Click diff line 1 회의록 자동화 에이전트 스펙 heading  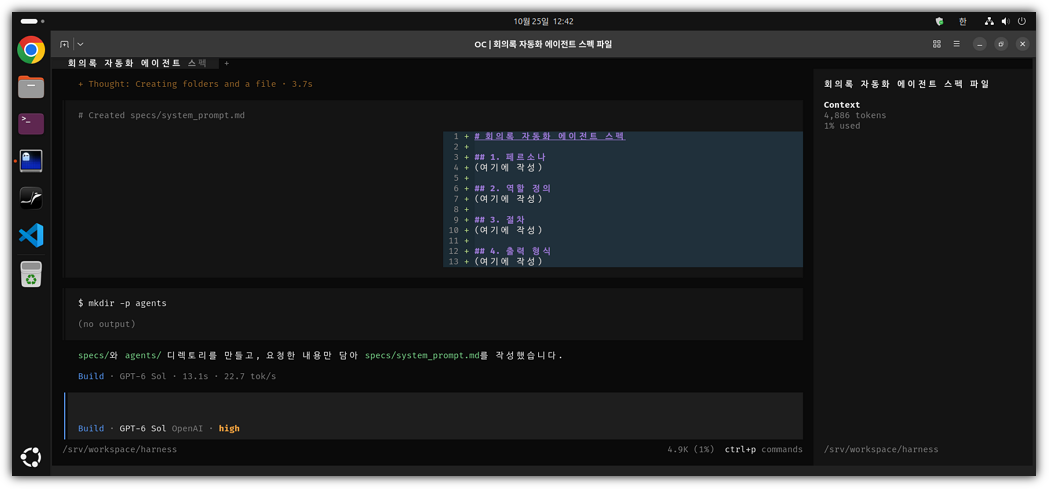(550, 136)
